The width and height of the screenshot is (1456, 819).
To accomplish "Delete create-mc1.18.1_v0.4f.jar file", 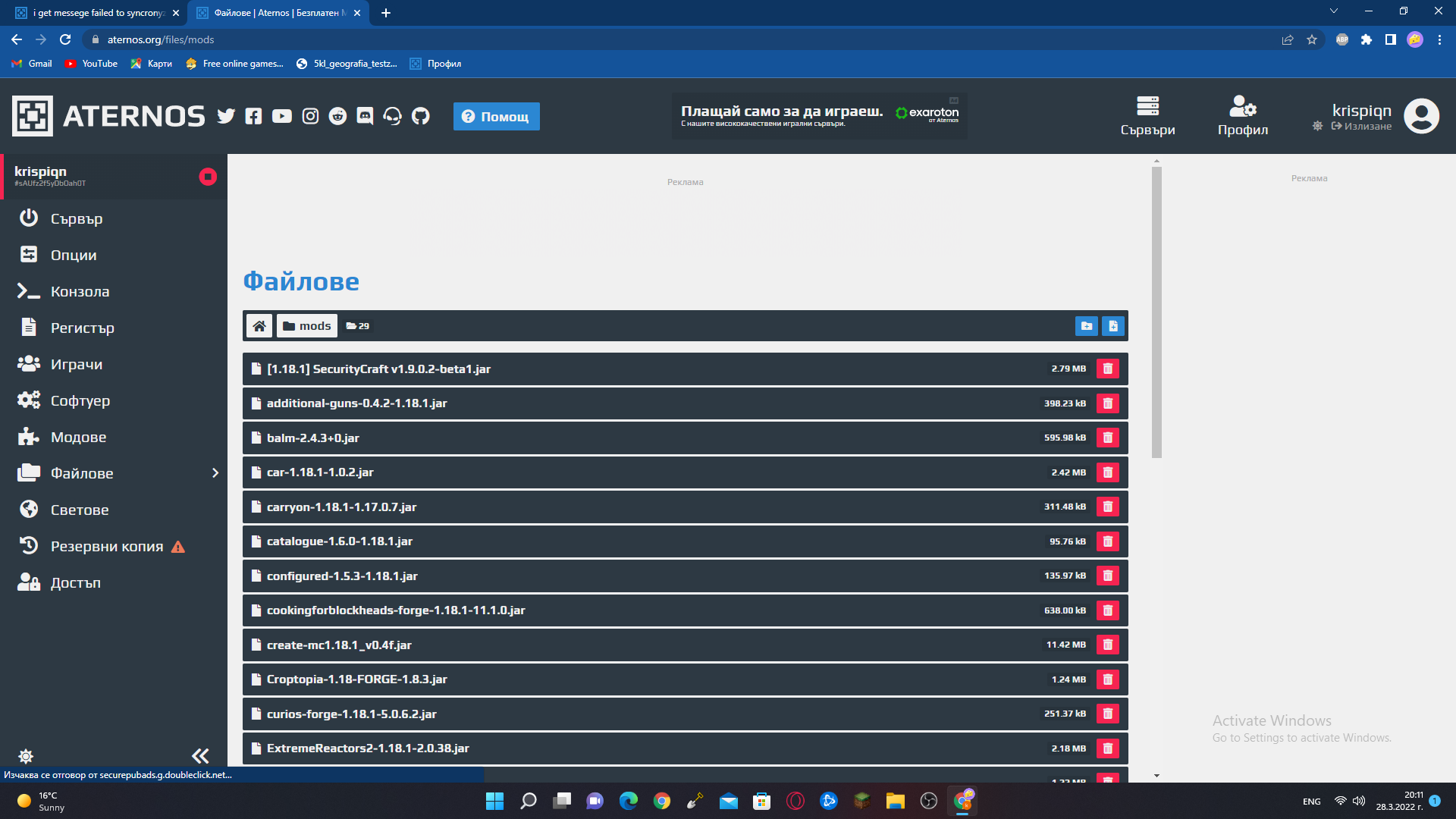I will click(1108, 645).
